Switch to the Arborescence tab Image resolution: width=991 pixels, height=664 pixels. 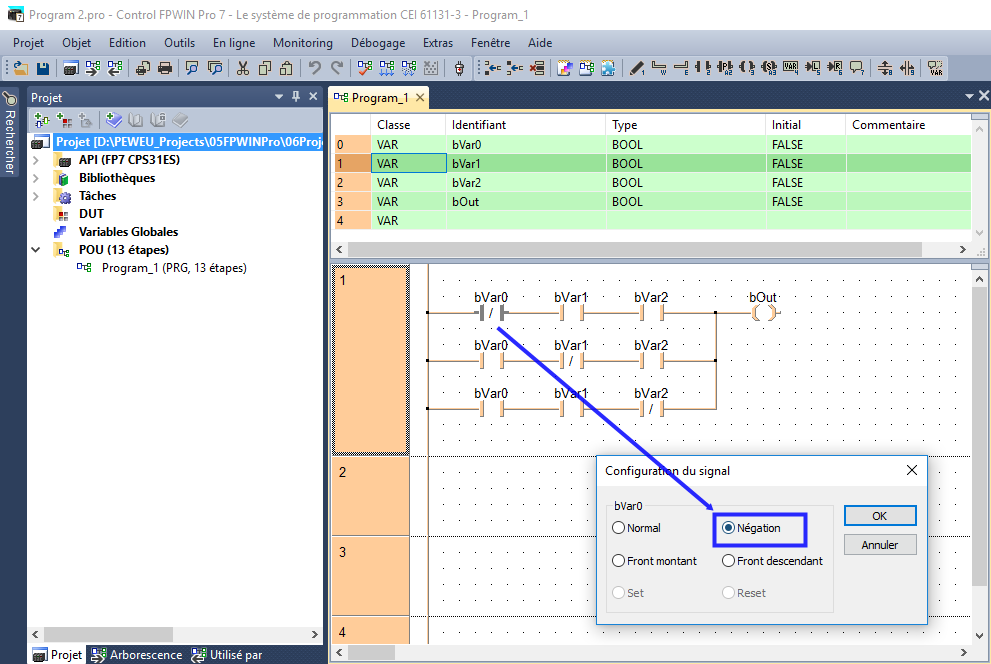click(137, 655)
